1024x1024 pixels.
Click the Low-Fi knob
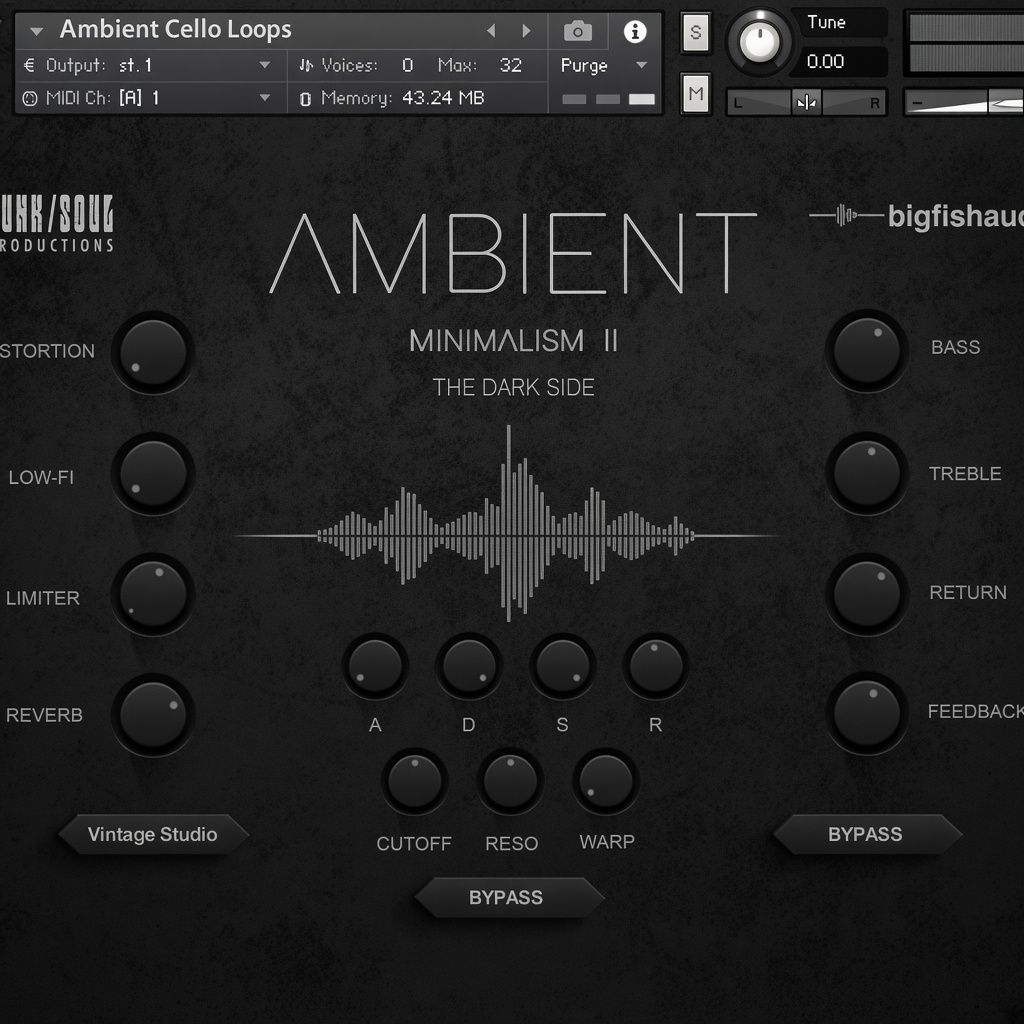(x=153, y=473)
